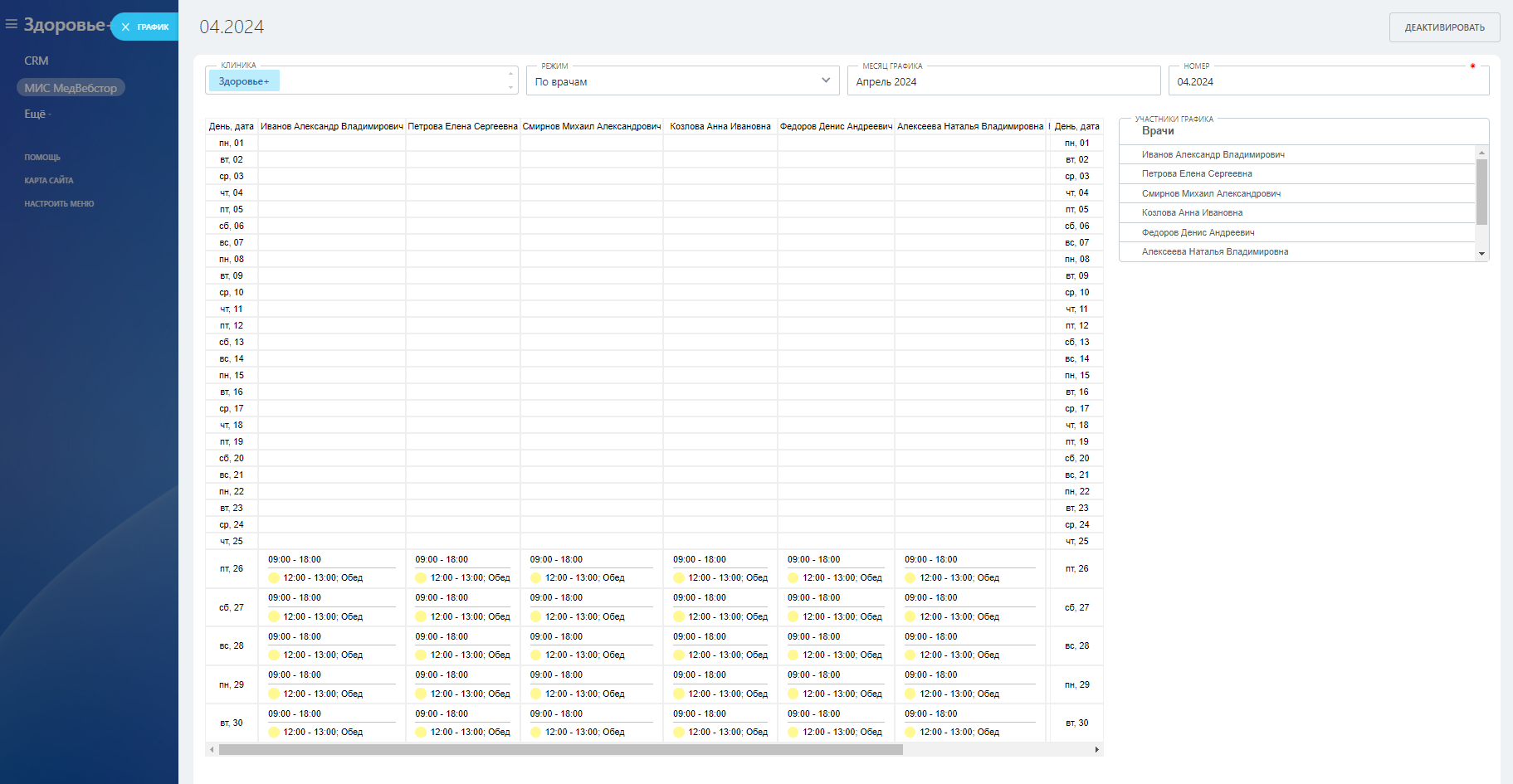
Task: Click yellow lunch marker for Козлова on вт, 30
Action: coord(679,733)
